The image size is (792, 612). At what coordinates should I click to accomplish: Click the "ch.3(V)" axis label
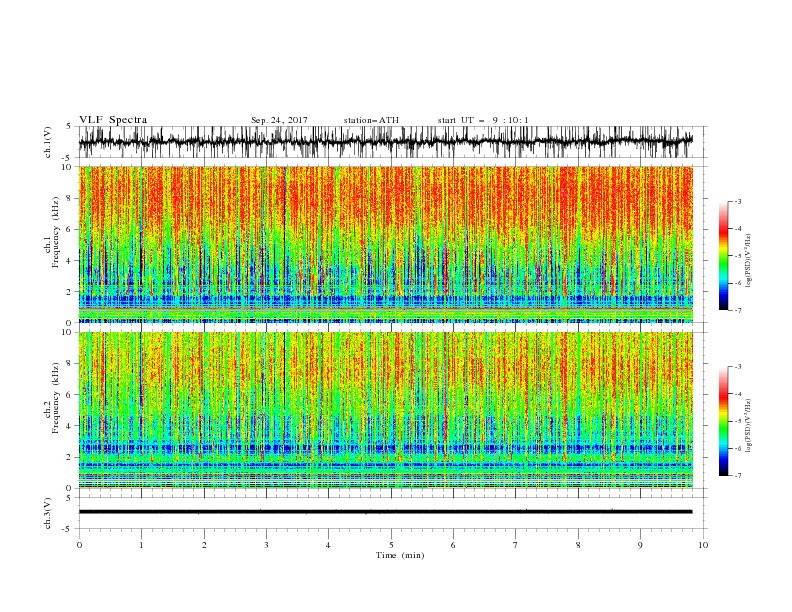pyautogui.click(x=48, y=513)
